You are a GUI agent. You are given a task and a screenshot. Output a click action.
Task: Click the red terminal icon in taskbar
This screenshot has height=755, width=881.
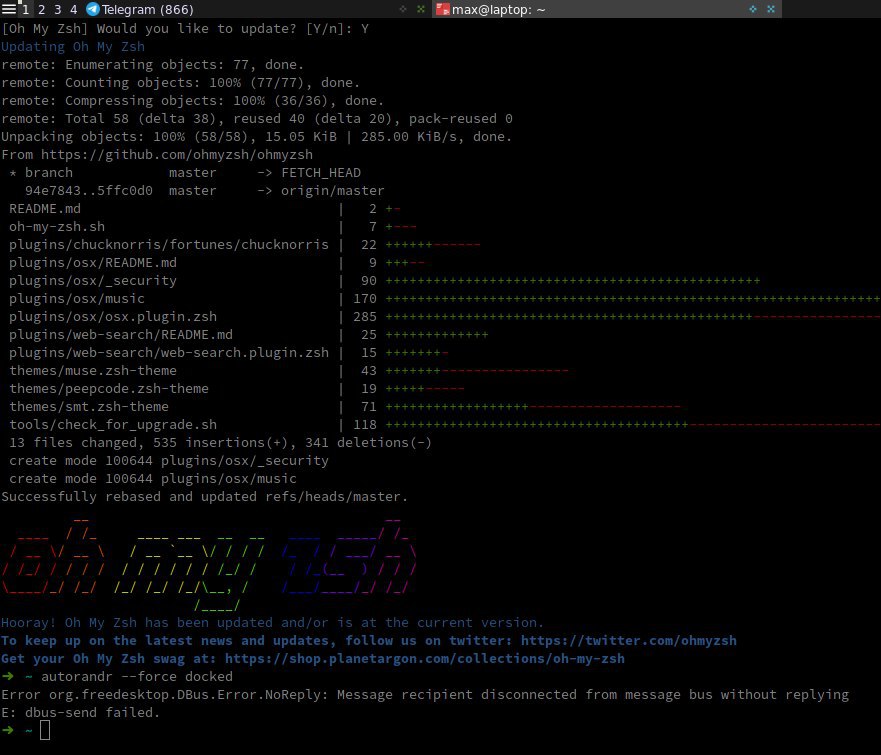pos(443,9)
